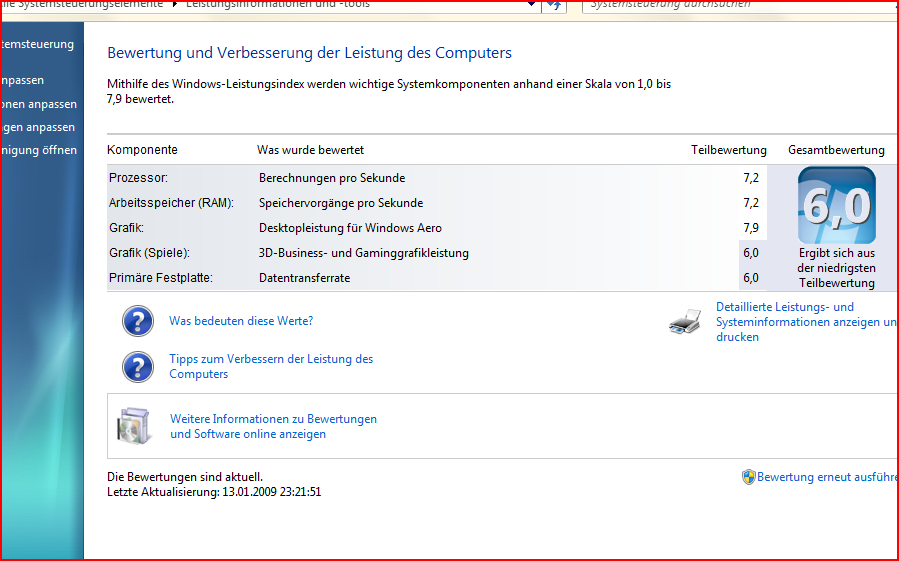Select the 'Prozessor:' row label
Screen dimensions: 899x561
pyautogui.click(x=138, y=178)
